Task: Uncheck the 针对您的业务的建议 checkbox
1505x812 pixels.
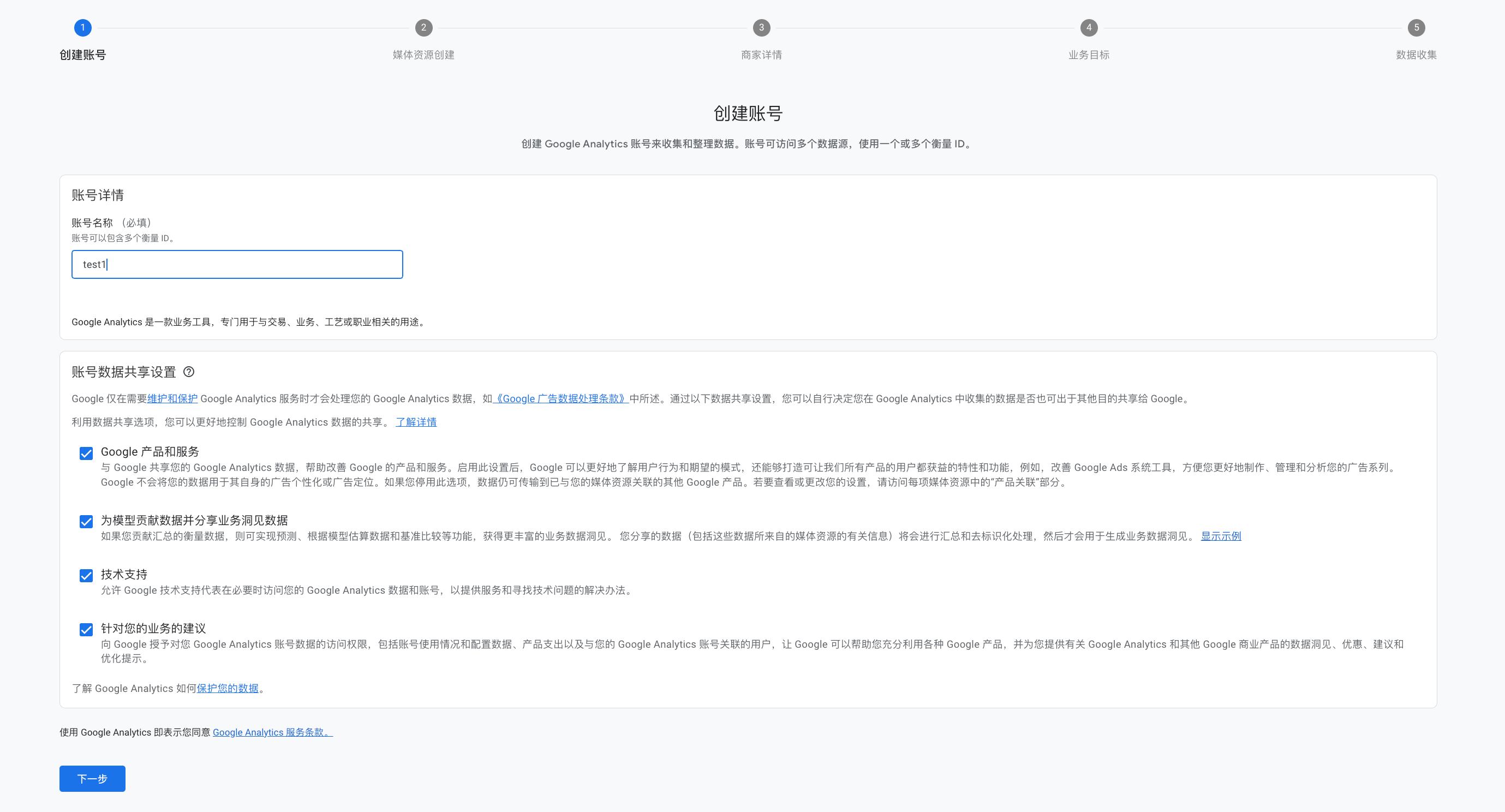Action: (86, 630)
